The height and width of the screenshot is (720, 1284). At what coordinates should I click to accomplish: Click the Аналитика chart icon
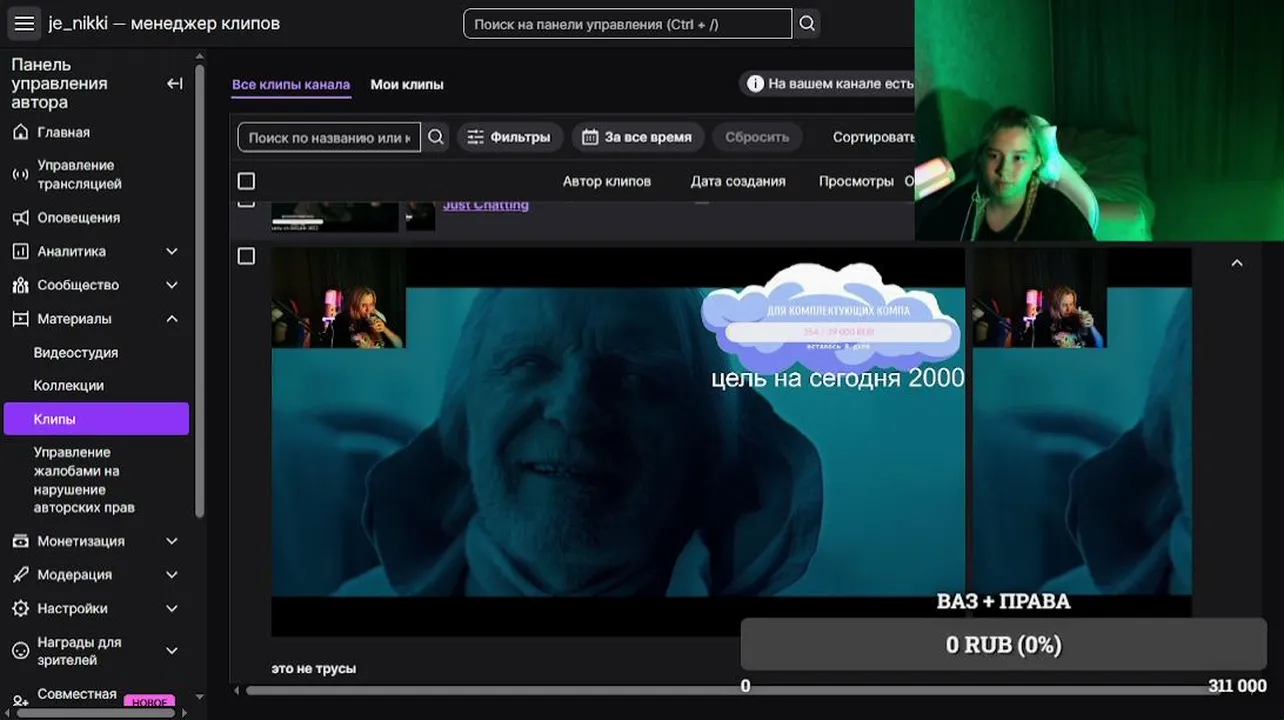point(20,252)
